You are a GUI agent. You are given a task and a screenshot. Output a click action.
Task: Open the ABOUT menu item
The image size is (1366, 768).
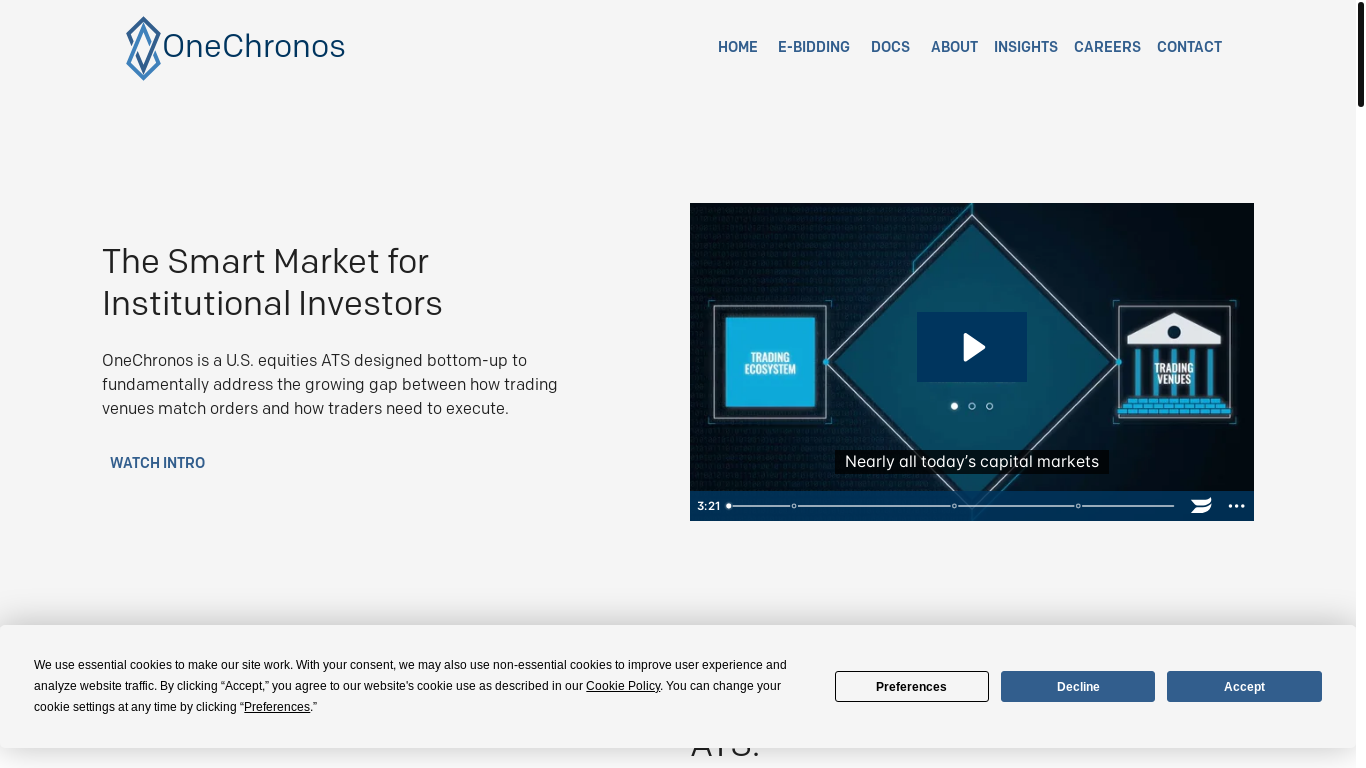[954, 47]
